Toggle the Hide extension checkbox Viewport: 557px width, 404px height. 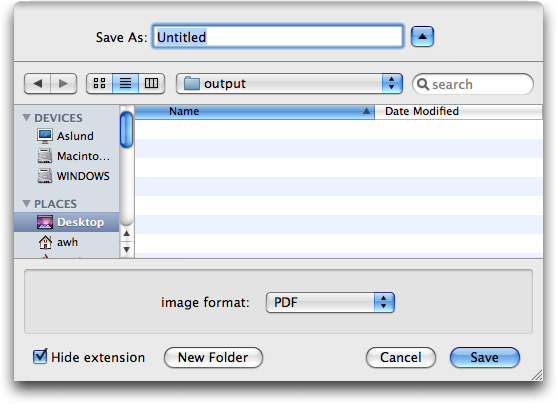click(40, 357)
